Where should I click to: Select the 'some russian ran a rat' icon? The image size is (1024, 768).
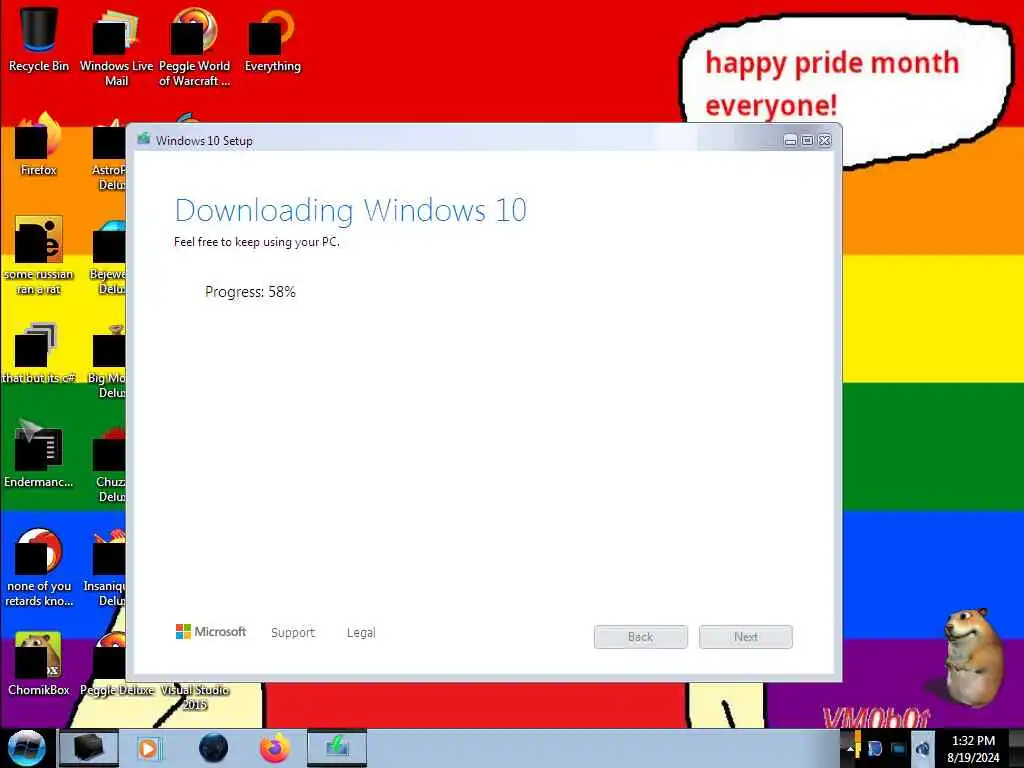[x=39, y=255]
